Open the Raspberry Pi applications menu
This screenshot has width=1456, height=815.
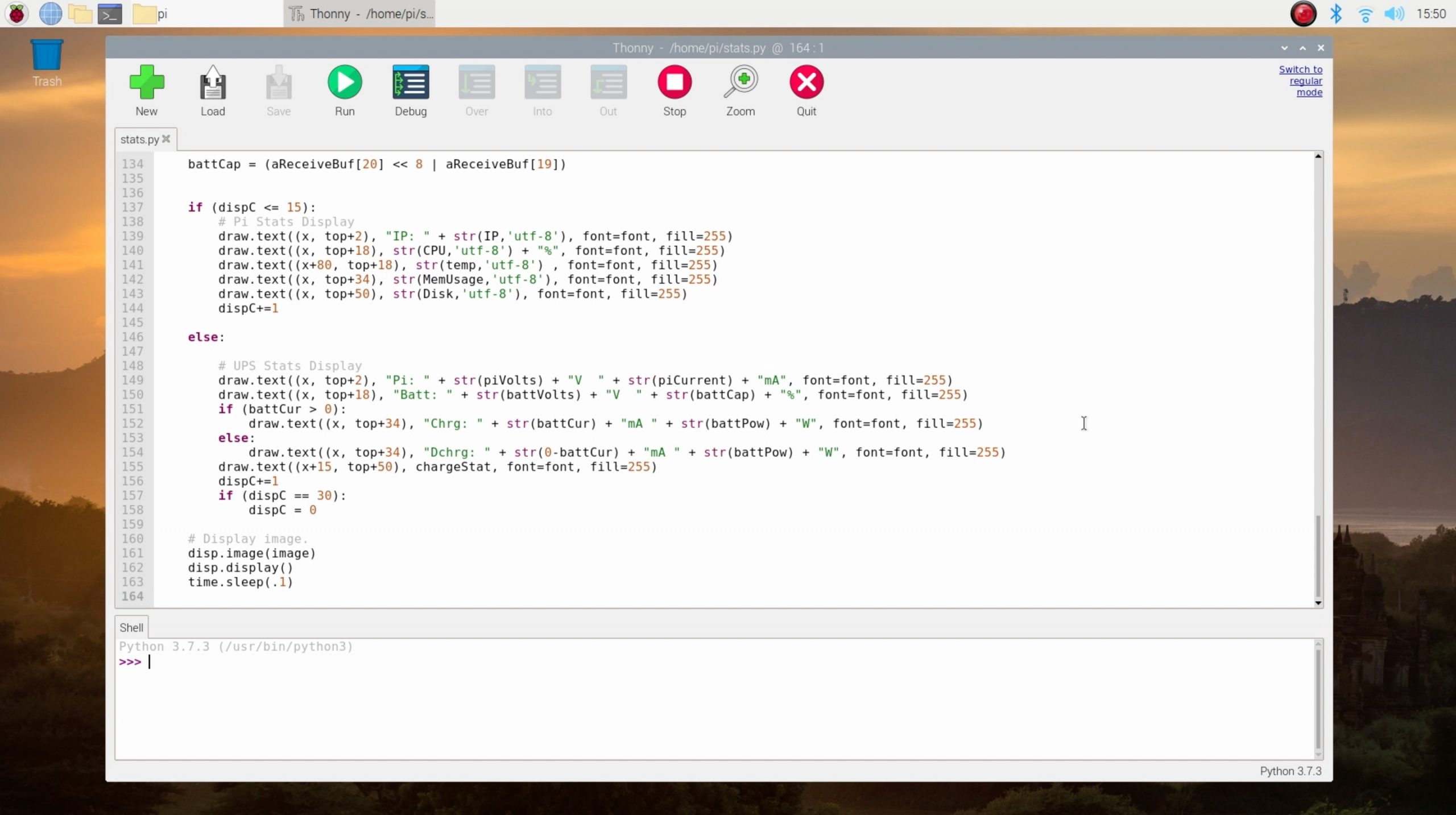coord(16,14)
